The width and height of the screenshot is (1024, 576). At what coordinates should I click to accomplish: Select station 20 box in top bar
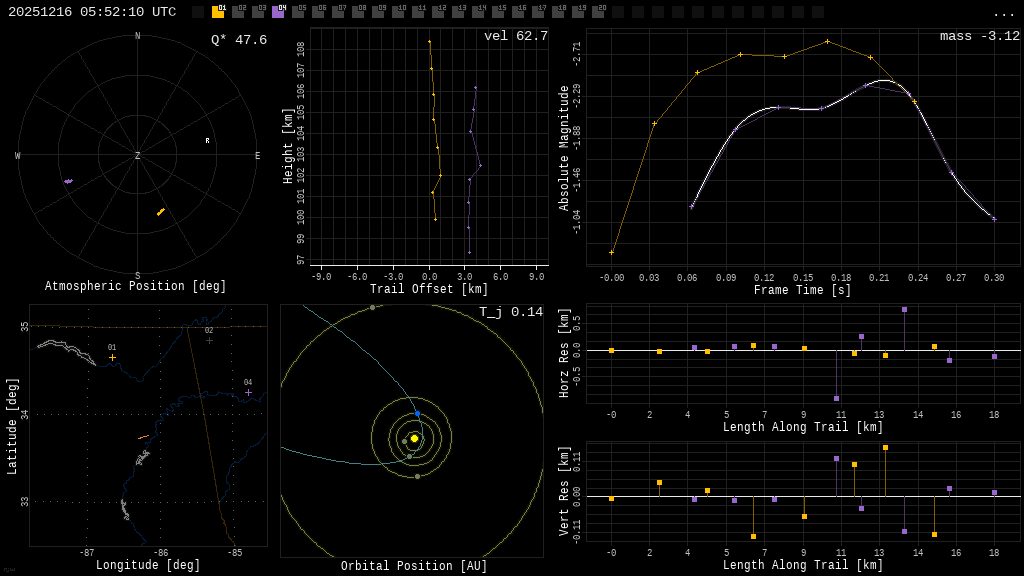click(598, 12)
